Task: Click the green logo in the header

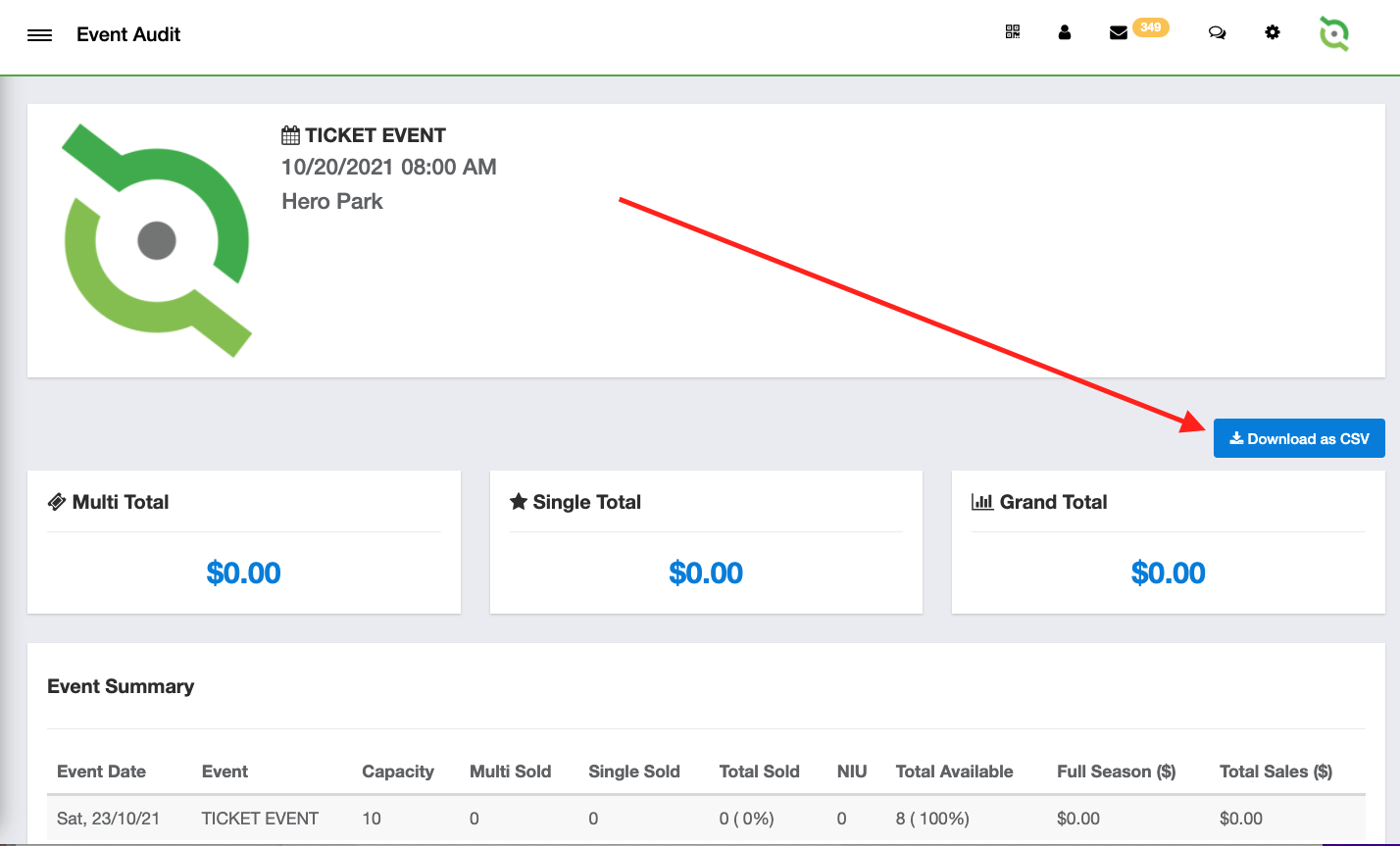Action: [1334, 33]
